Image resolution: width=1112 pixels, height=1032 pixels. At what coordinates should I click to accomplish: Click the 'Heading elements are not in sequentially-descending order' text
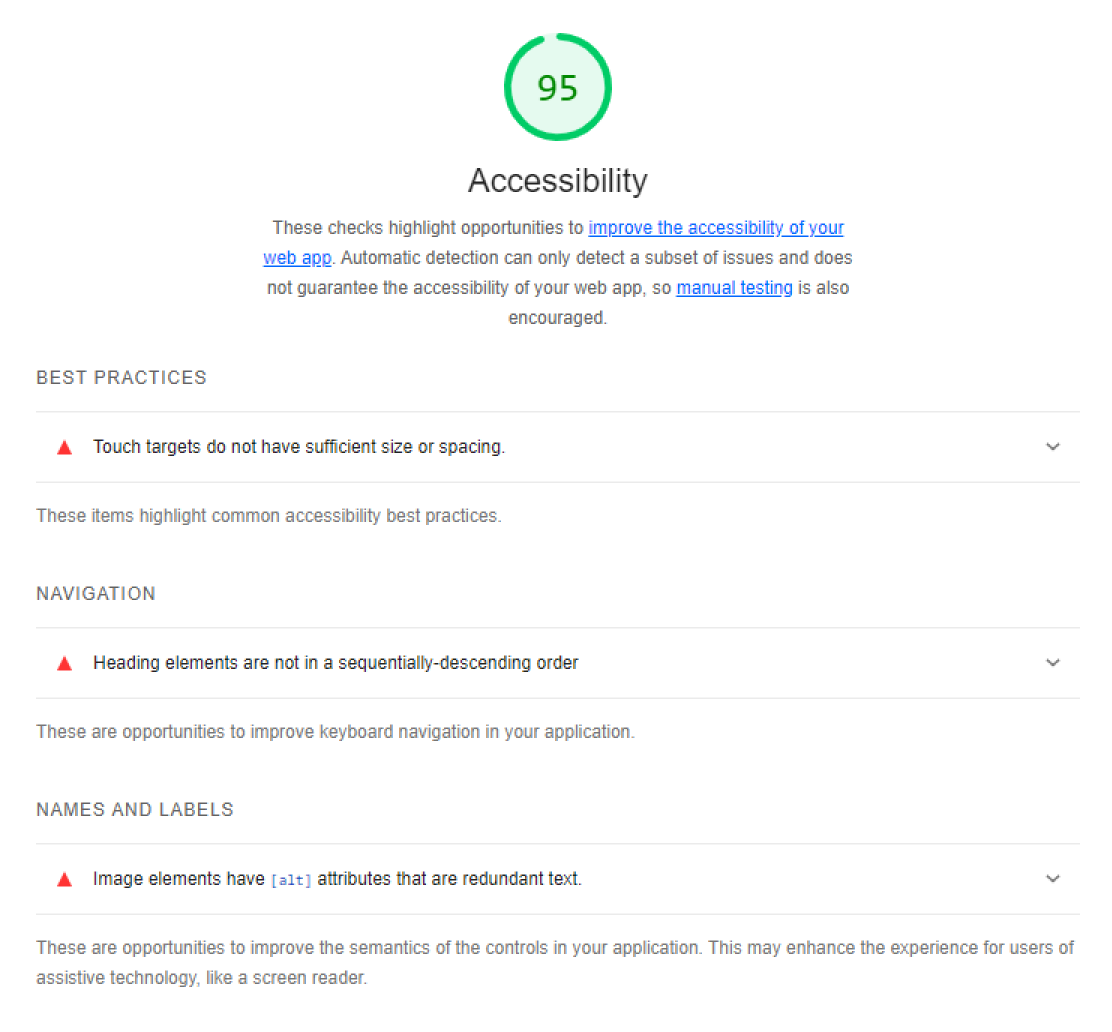336,663
